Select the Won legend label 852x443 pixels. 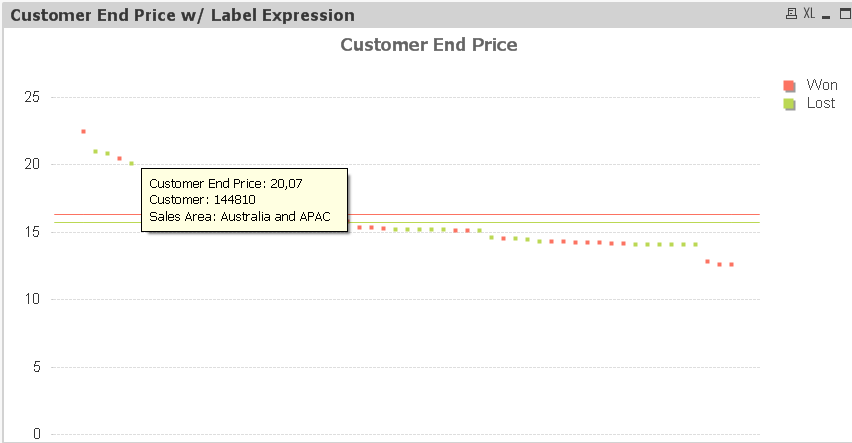point(821,86)
